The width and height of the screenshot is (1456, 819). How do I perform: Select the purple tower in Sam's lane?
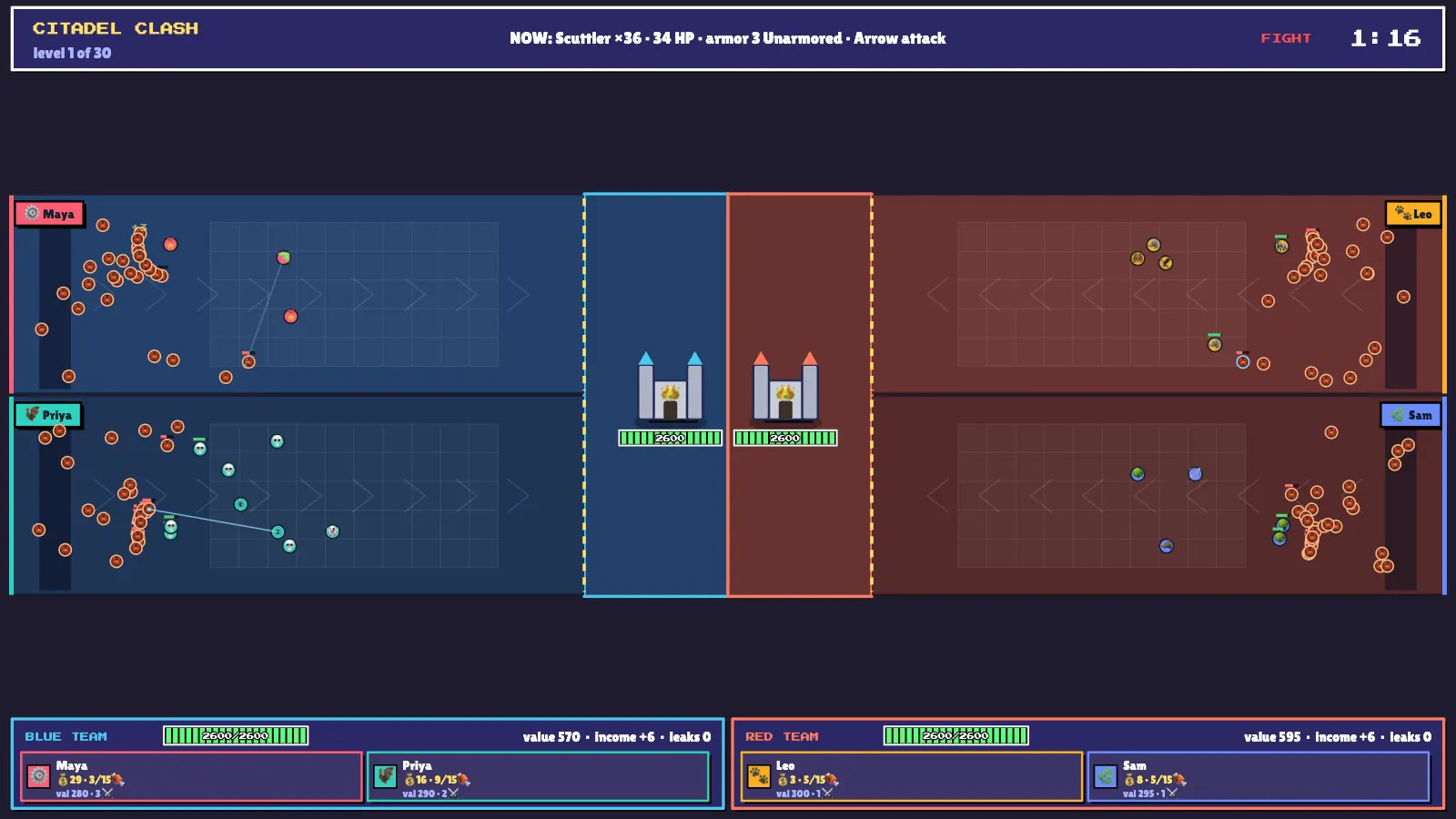pyautogui.click(x=1195, y=474)
